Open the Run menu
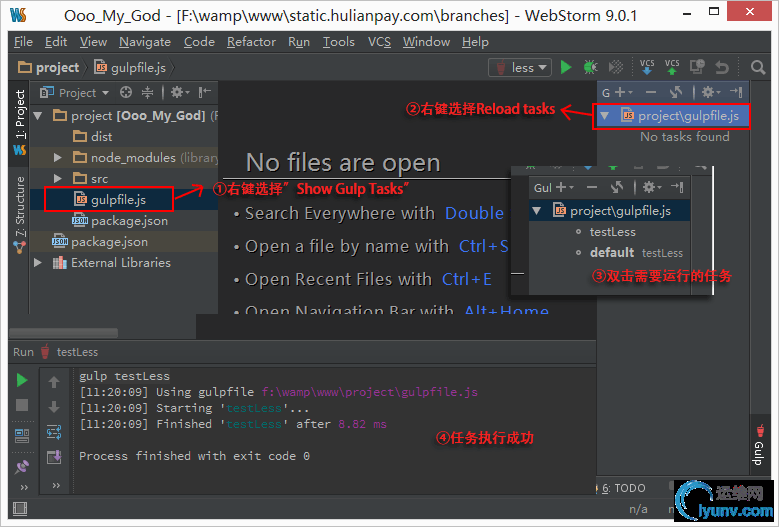Viewport: 779px width, 527px height. click(x=299, y=42)
